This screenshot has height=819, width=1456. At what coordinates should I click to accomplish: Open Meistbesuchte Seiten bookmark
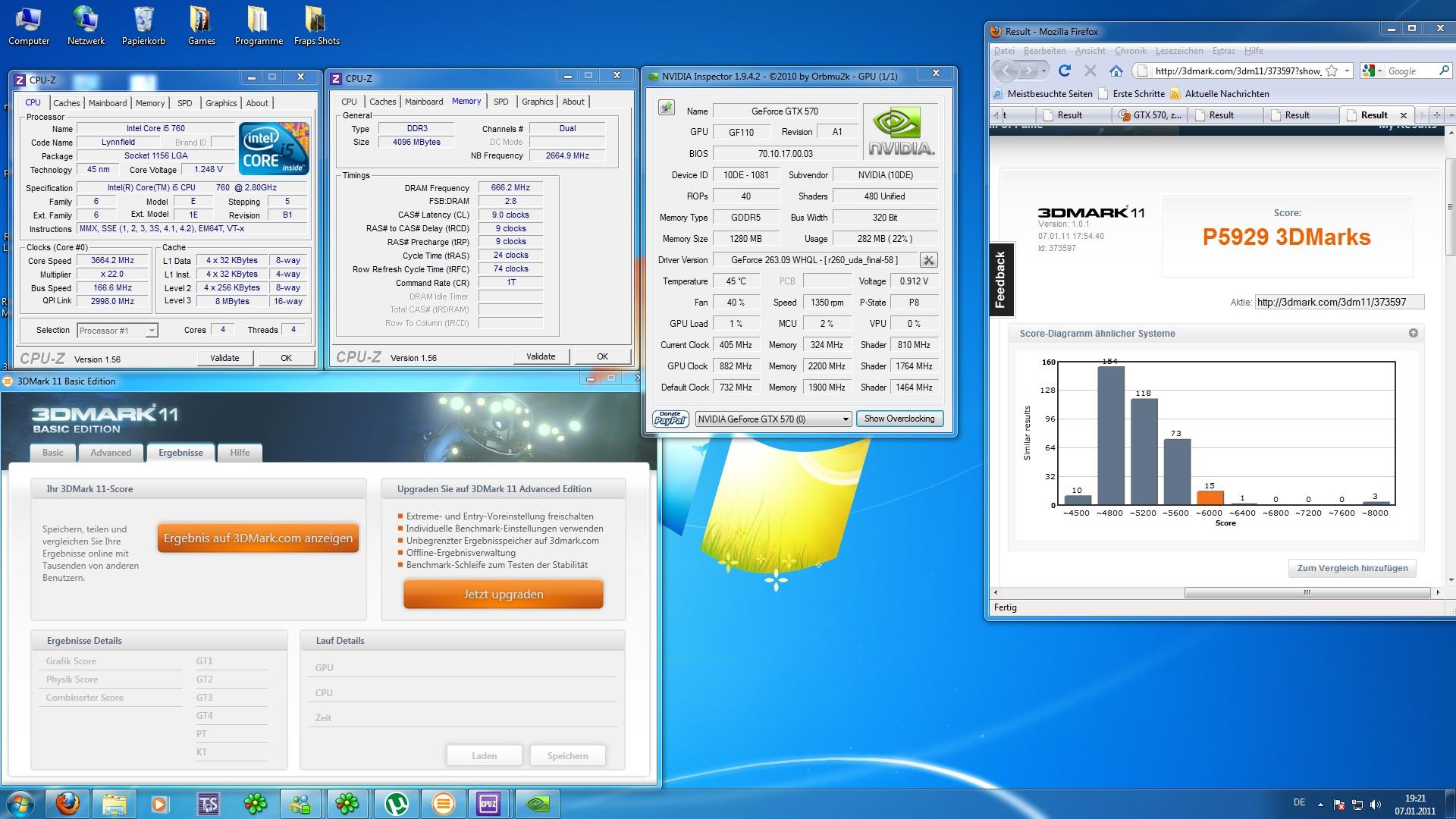click(x=1043, y=94)
